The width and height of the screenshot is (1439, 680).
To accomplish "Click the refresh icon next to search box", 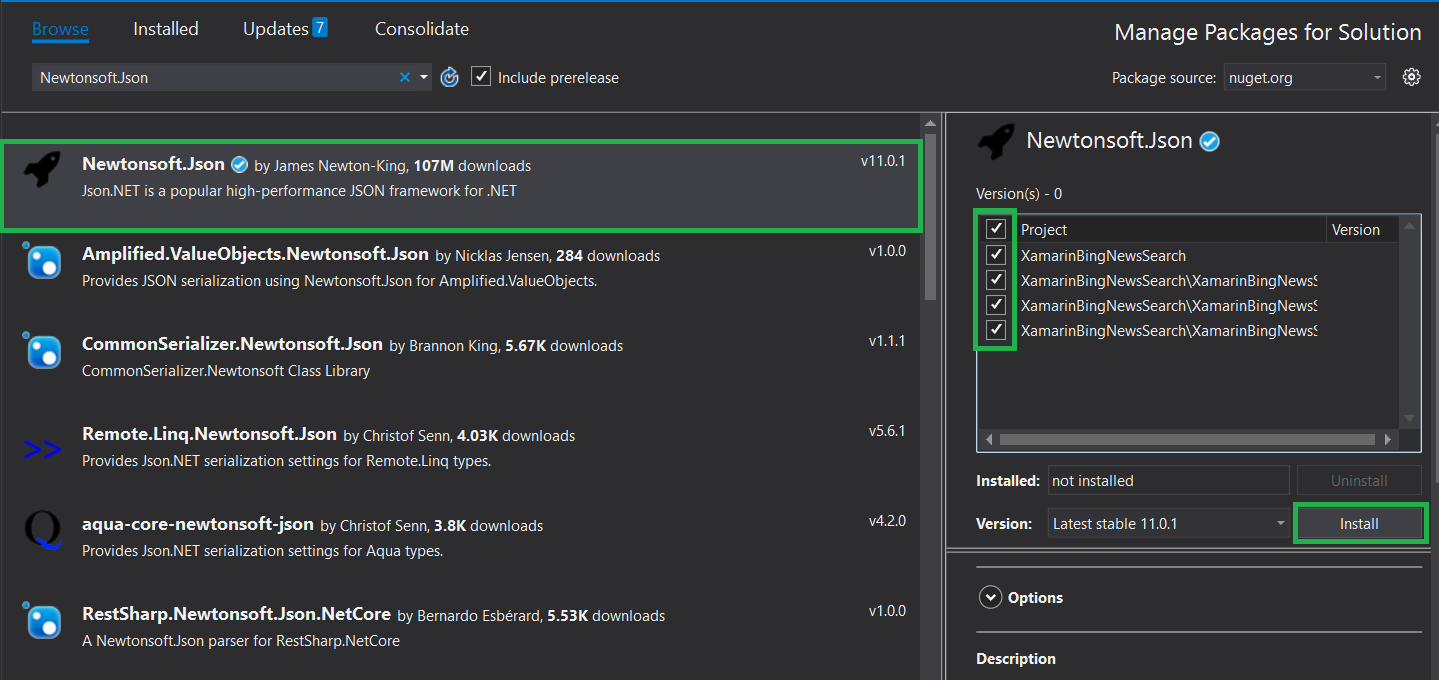I will pyautogui.click(x=450, y=77).
